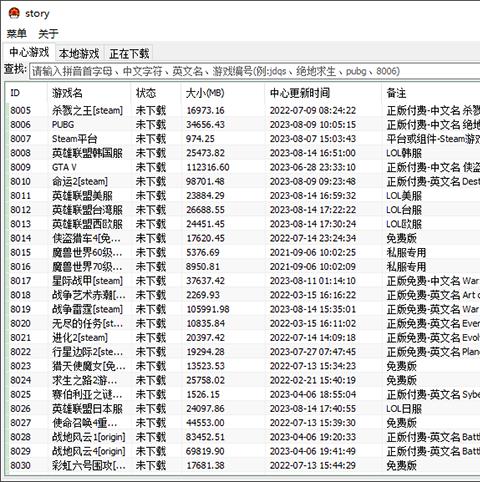Switch to the 本地游戏 tab
This screenshot has height=482, width=480.
79,54
